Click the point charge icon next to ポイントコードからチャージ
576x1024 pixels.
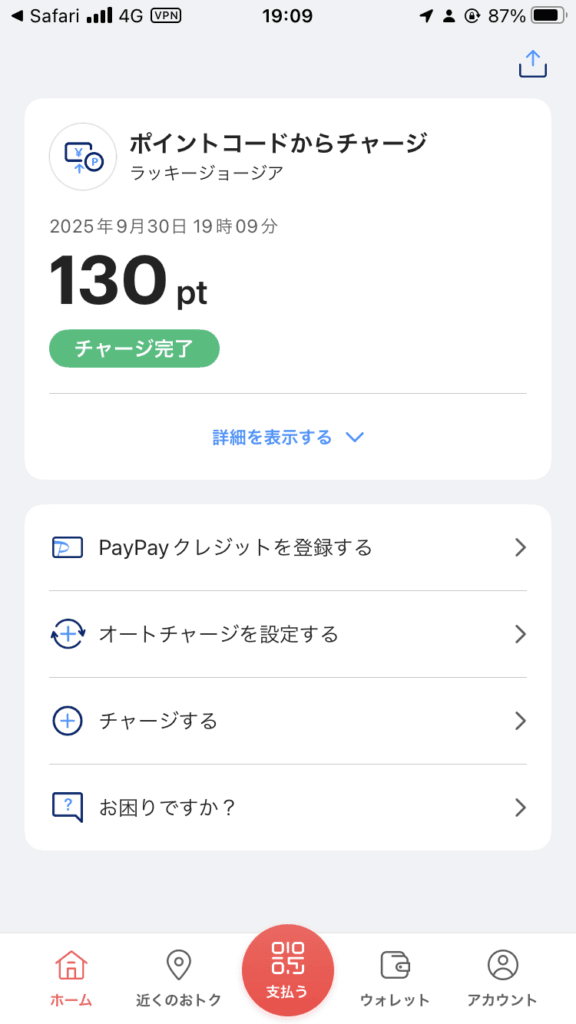(82, 156)
